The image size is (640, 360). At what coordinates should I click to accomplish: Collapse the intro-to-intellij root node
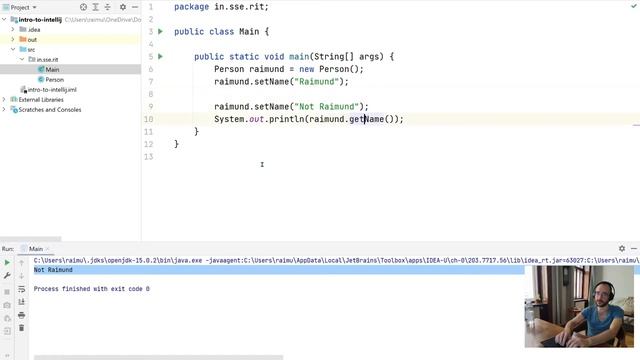4,19
